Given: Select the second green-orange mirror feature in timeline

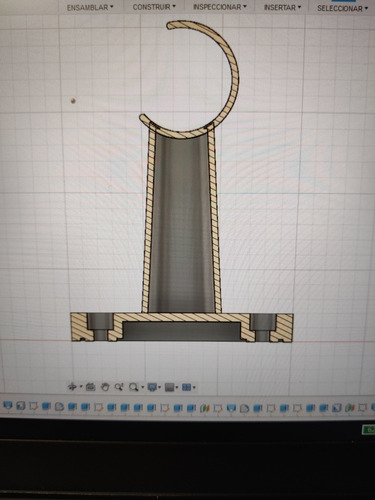Looking at the screenshot, I should coord(350,407).
